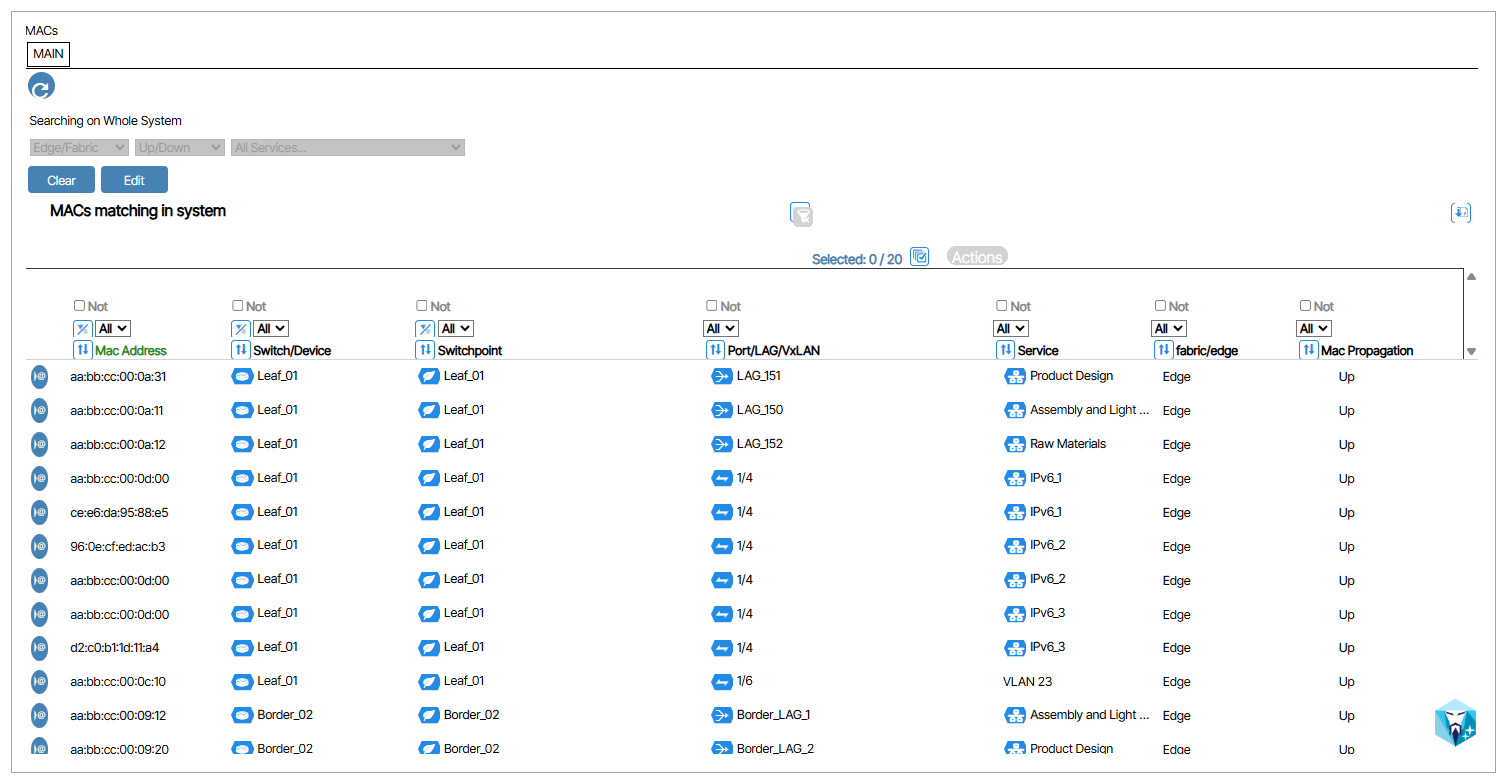The height and width of the screenshot is (783, 1507).
Task: Click select-all icon next to Selected count
Action: pos(920,257)
